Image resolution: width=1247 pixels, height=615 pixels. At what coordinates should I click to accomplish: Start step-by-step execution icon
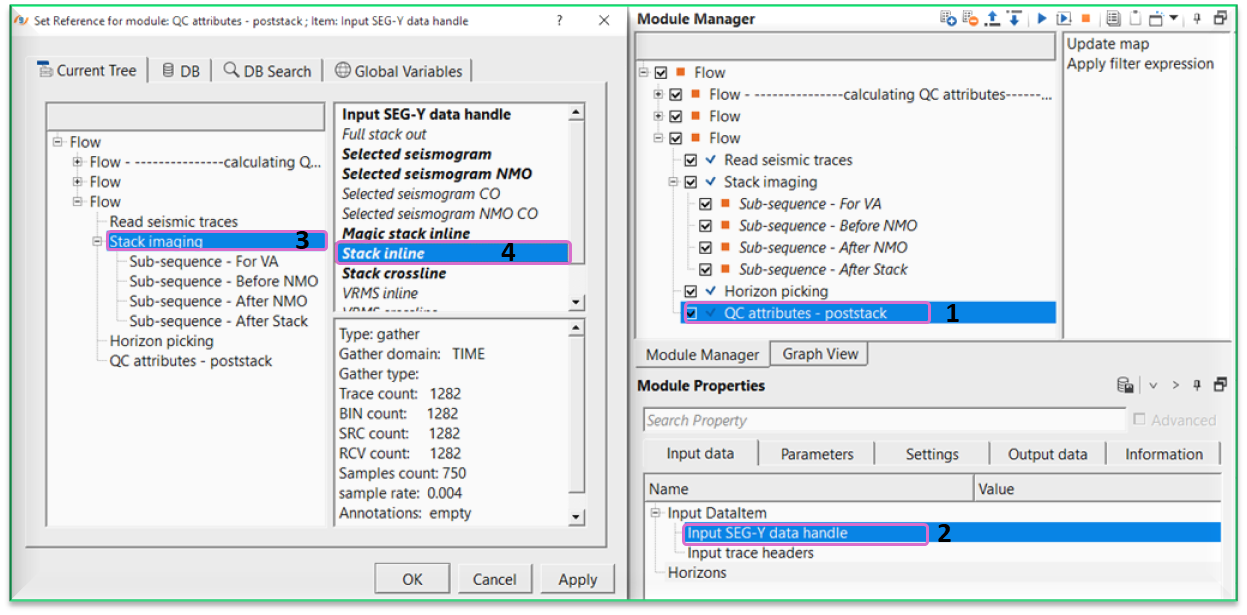[x=1063, y=17]
